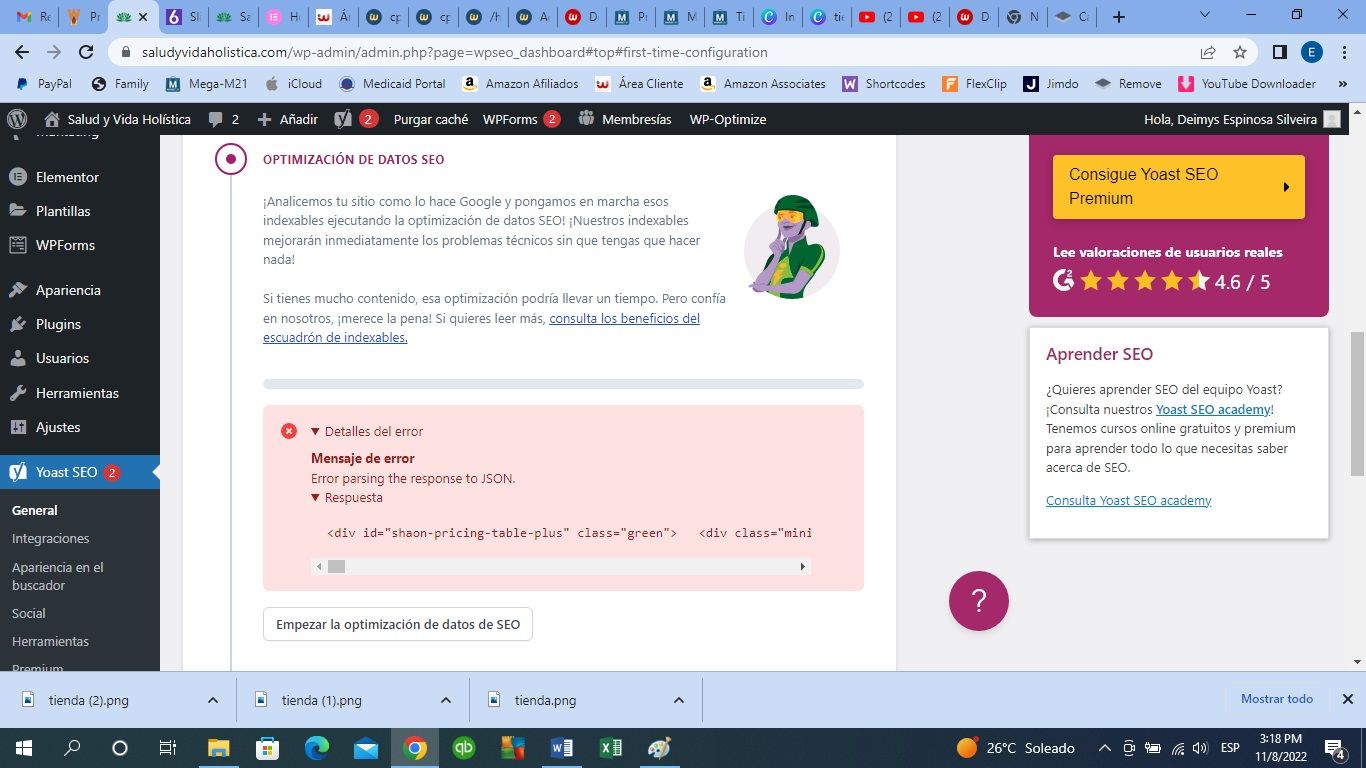This screenshot has height=768, width=1366.
Task: Open Hola, Deimys Espinosa Silveira account menu
Action: point(1242,119)
